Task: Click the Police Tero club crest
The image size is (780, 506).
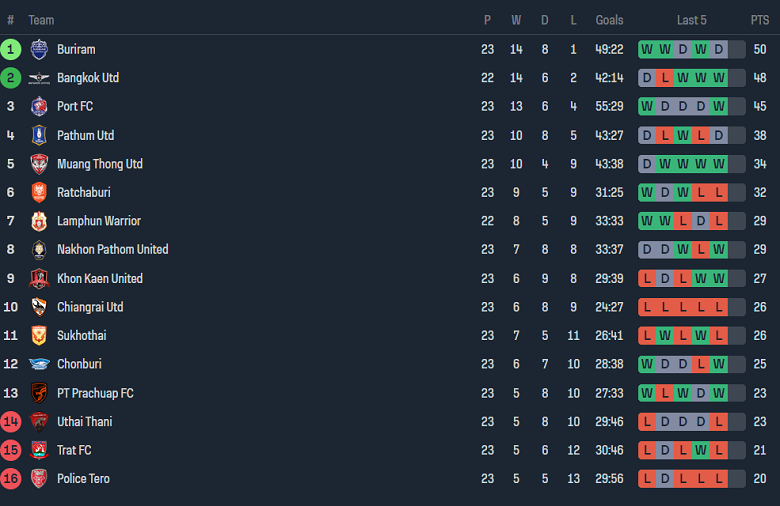Action: click(x=39, y=479)
